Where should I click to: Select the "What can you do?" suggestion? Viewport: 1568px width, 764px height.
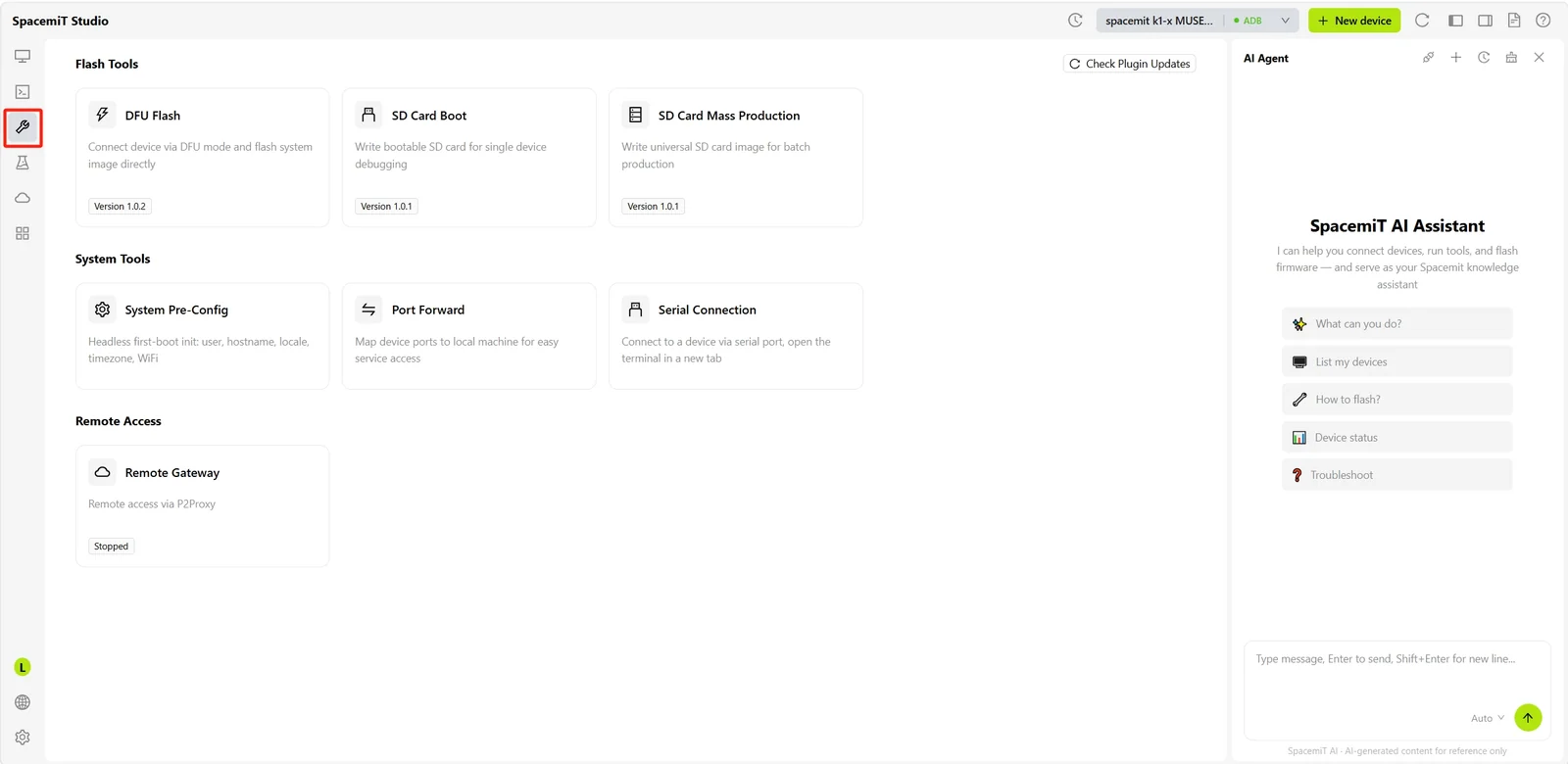(x=1396, y=324)
